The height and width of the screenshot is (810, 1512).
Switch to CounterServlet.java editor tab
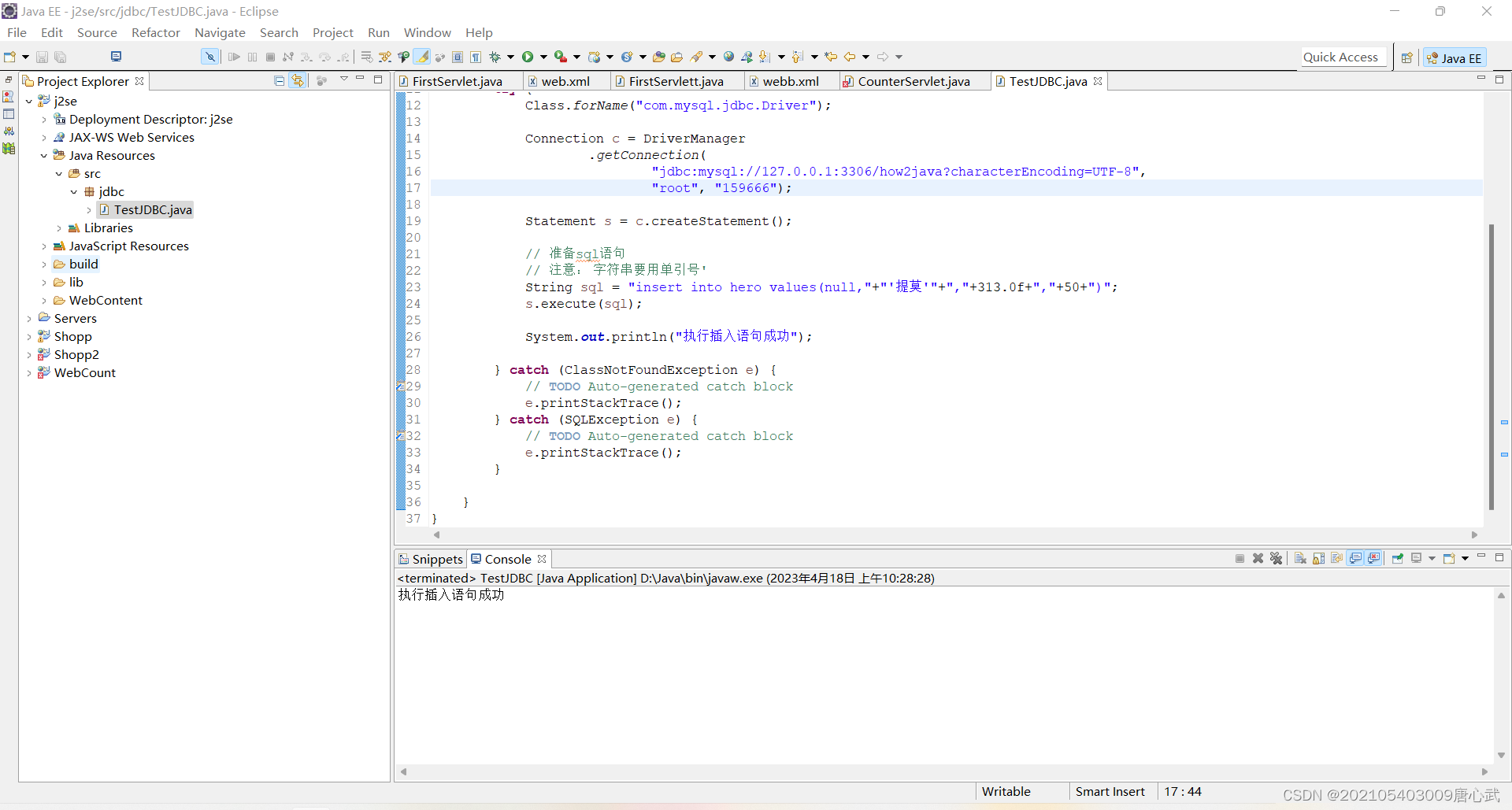click(x=913, y=81)
